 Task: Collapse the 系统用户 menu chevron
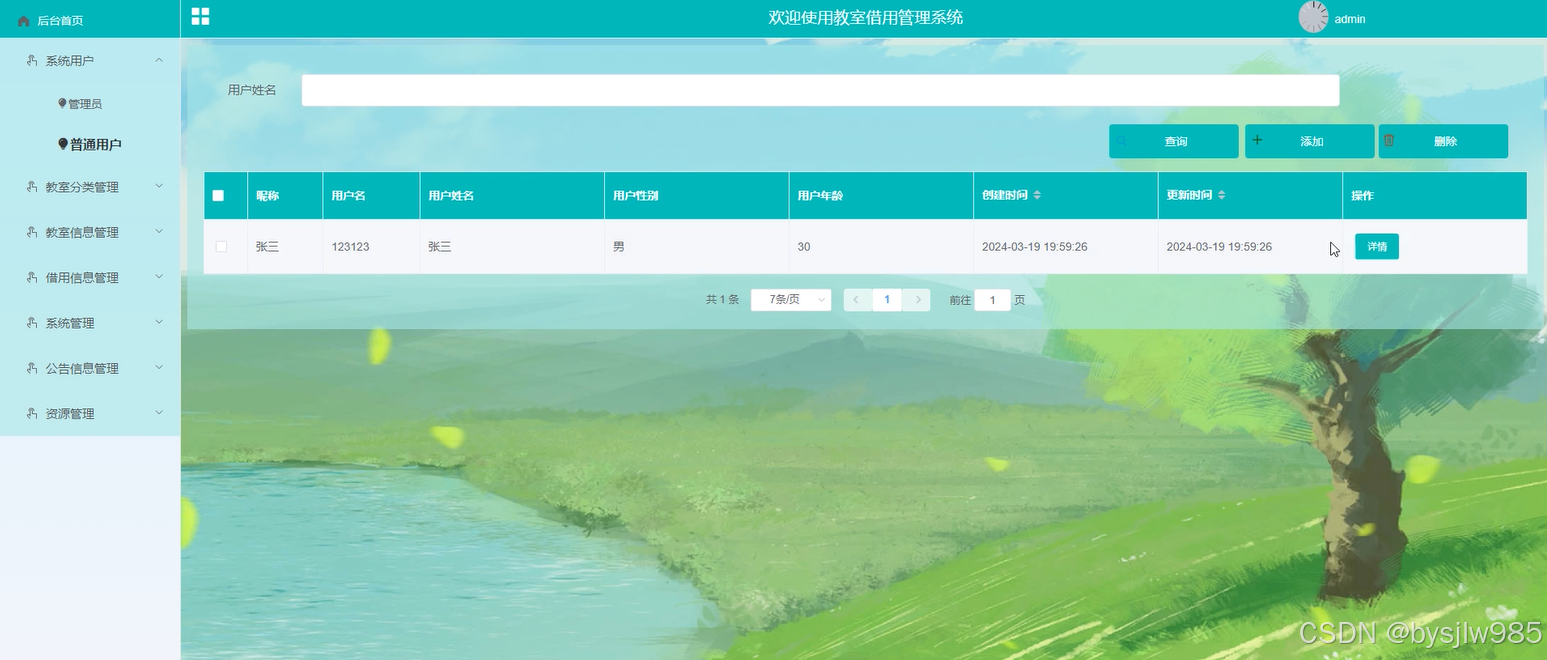159,61
